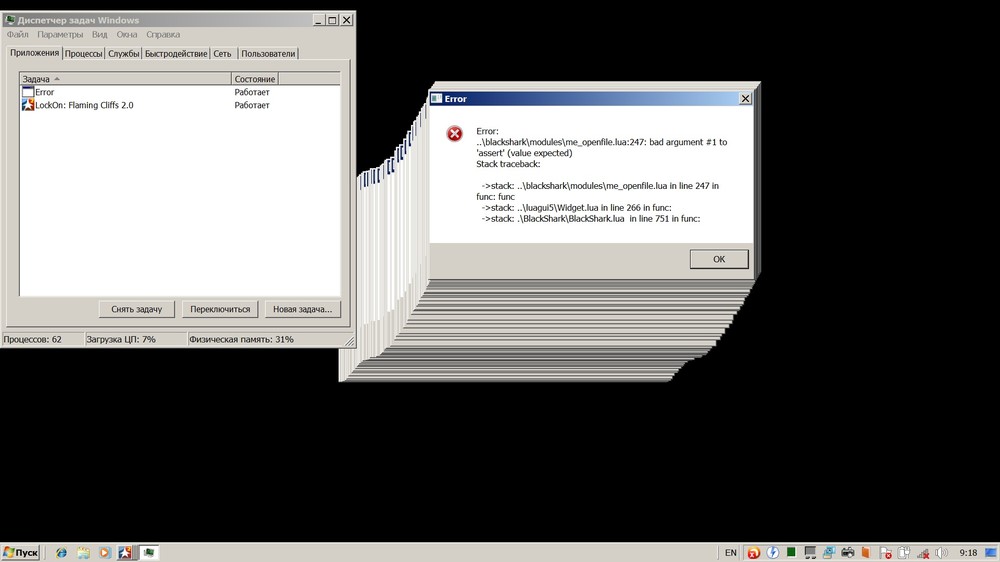Click the red circular tray icon
The height and width of the screenshot is (562, 1000).
(x=753, y=552)
